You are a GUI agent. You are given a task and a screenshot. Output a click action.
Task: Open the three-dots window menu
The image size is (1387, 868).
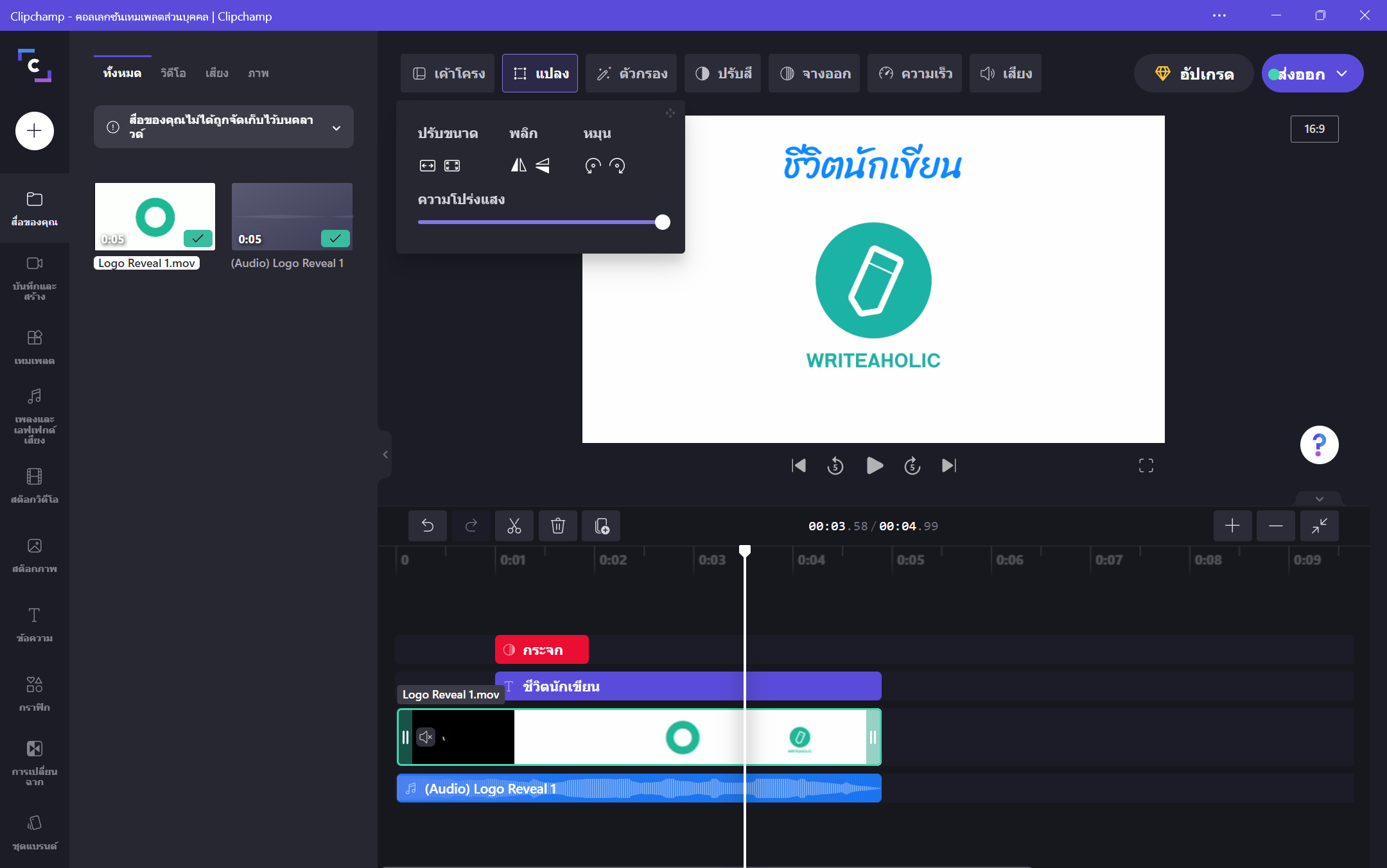pos(1219,15)
